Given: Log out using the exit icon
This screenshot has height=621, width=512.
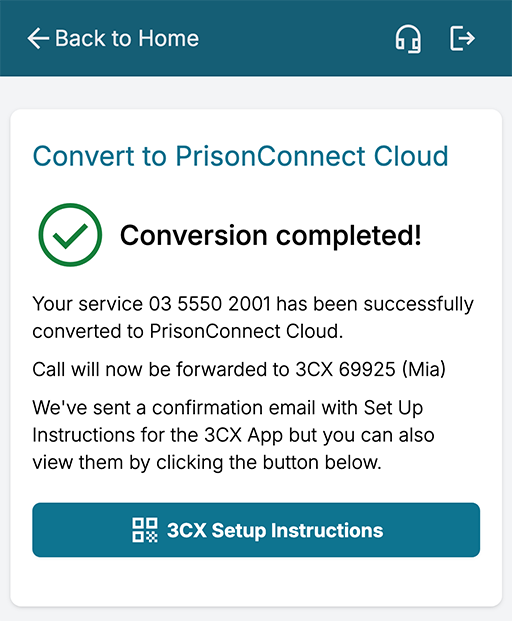Looking at the screenshot, I should click(x=462, y=38).
